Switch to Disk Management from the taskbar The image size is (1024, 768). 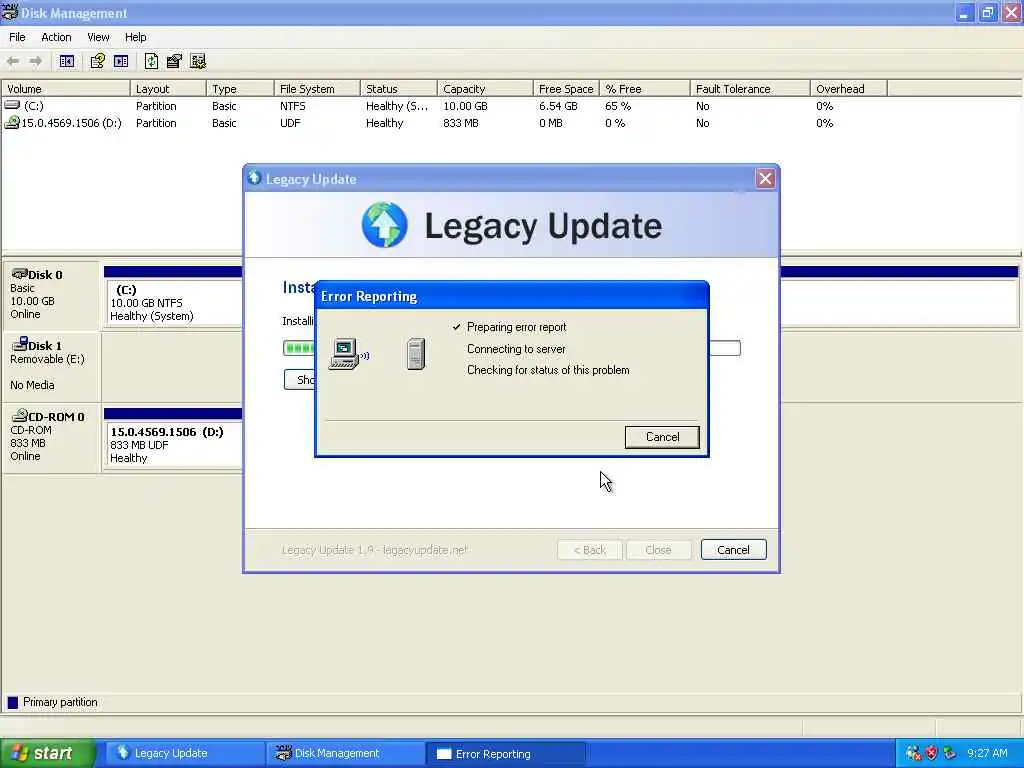pos(345,754)
